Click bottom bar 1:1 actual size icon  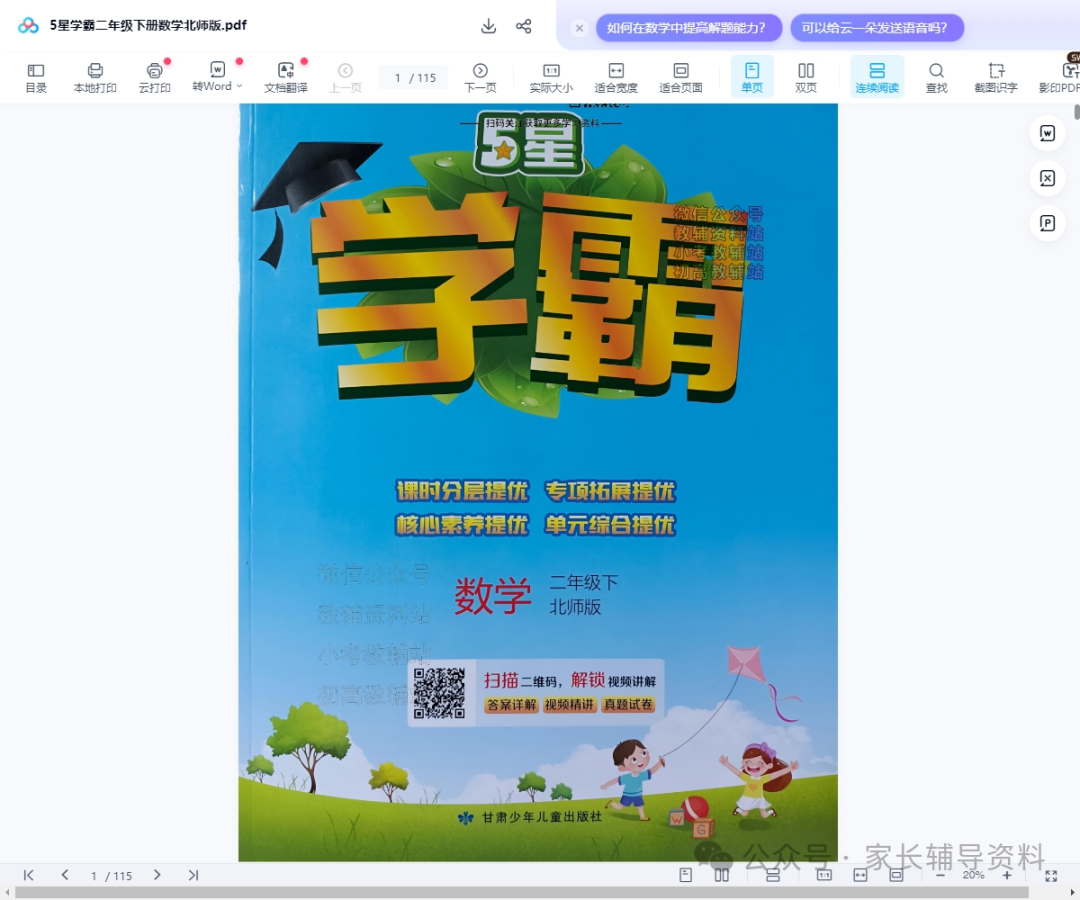click(x=824, y=875)
